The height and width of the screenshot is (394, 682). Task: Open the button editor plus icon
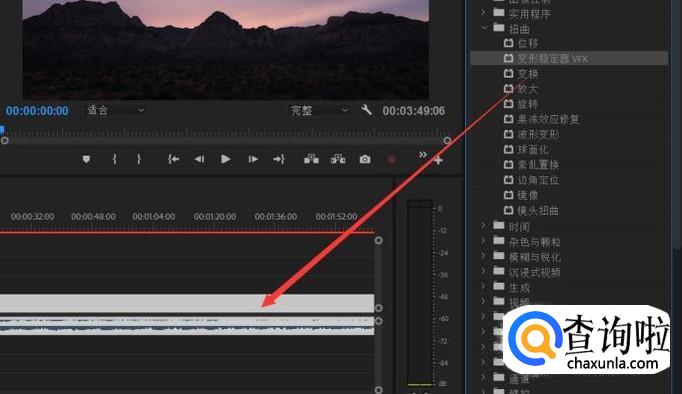[438, 160]
